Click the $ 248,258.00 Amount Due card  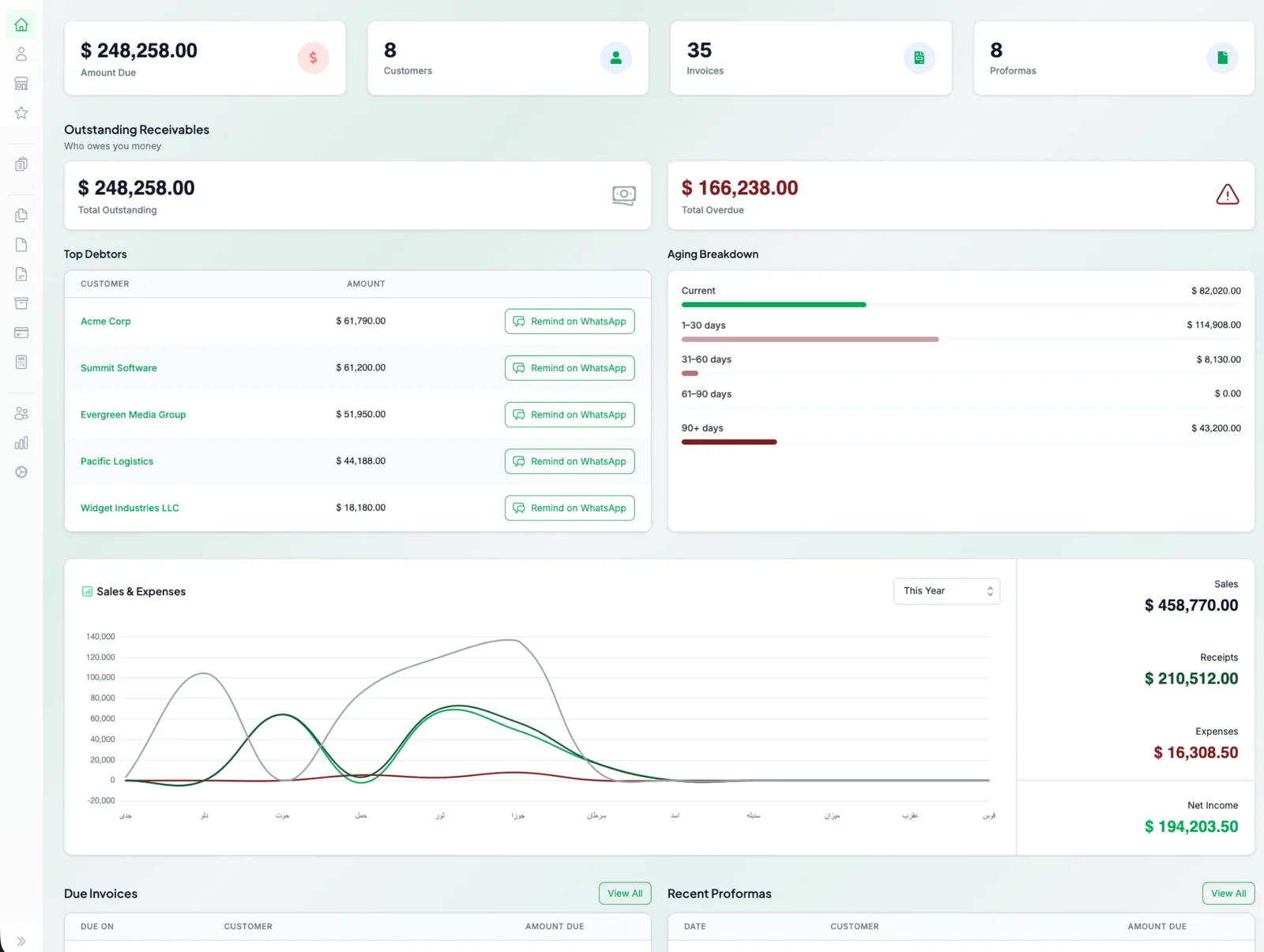[x=205, y=58]
